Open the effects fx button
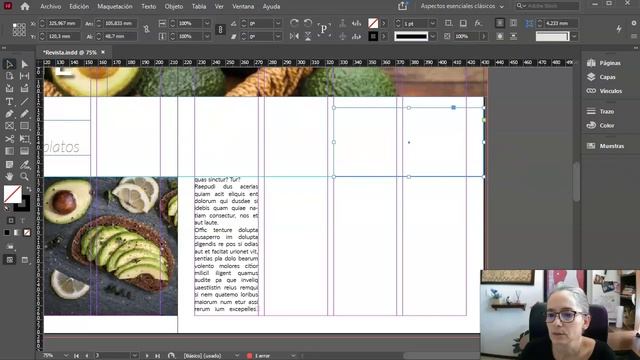640x360 pixels. 478,23
